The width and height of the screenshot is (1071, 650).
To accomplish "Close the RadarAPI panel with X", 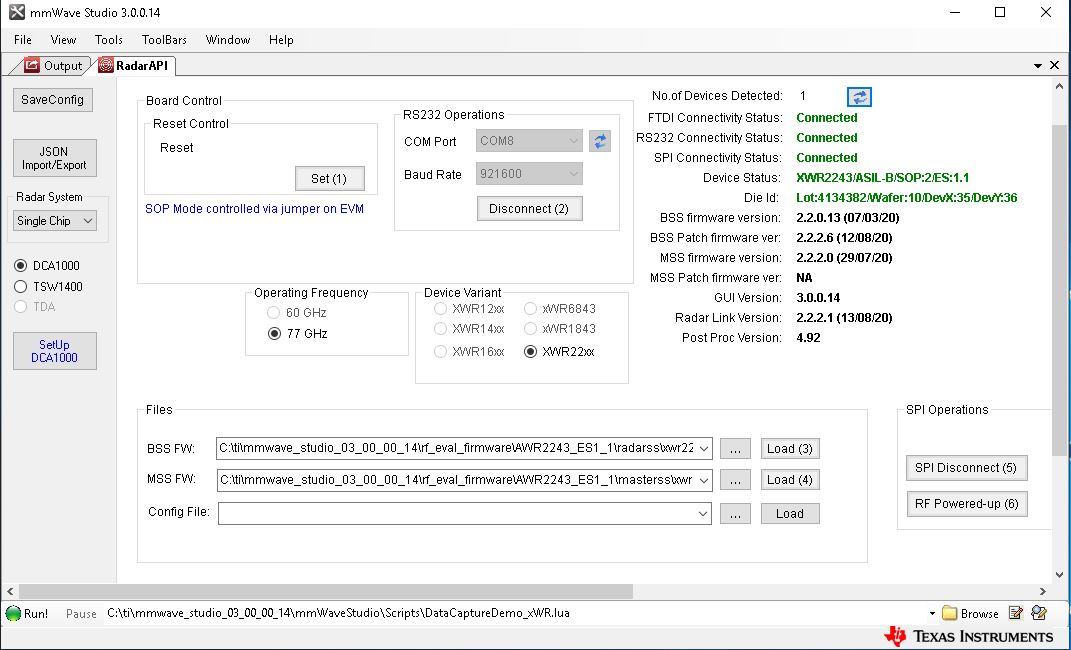I will point(1055,66).
